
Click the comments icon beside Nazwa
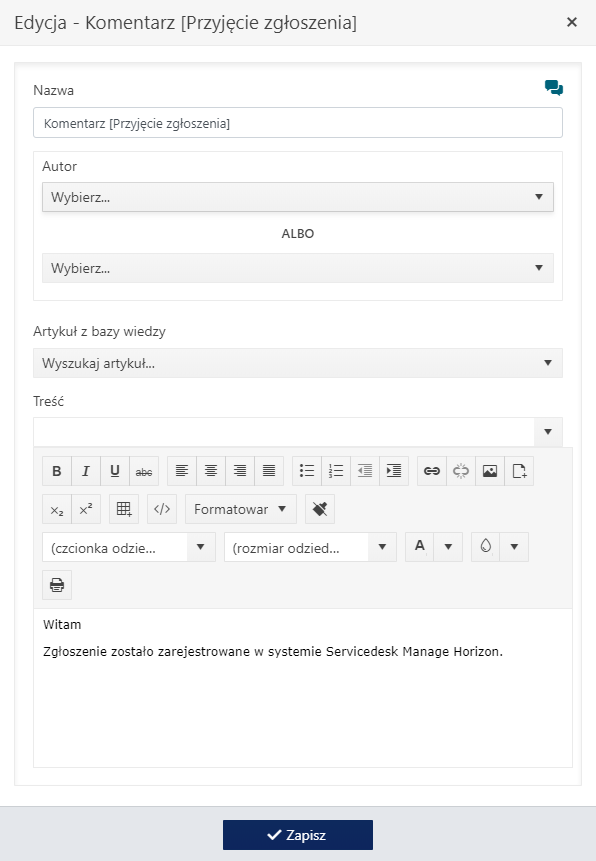(x=554, y=88)
